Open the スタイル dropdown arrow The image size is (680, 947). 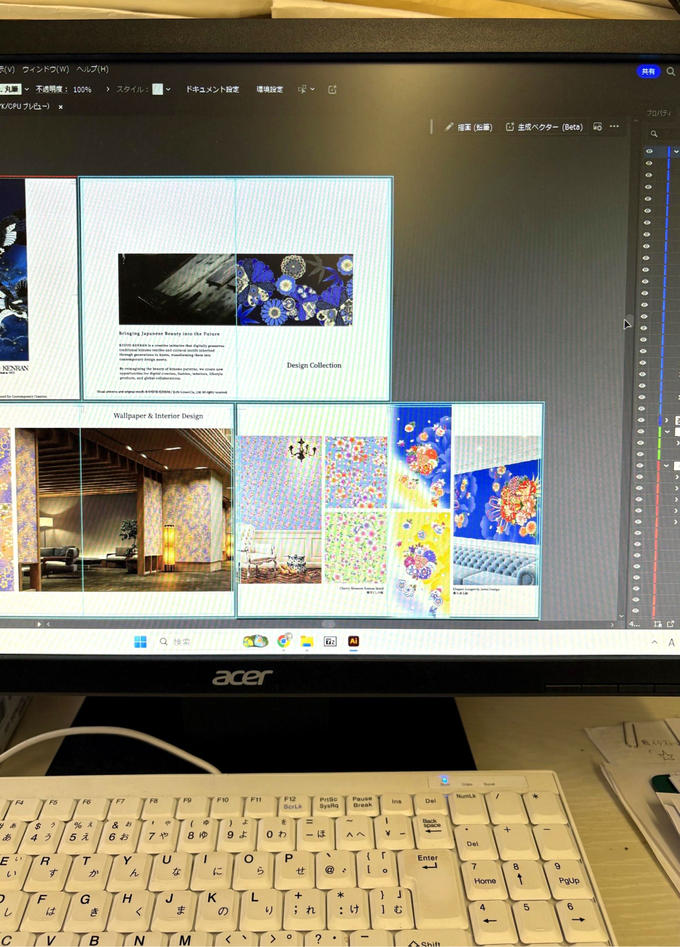click(168, 89)
